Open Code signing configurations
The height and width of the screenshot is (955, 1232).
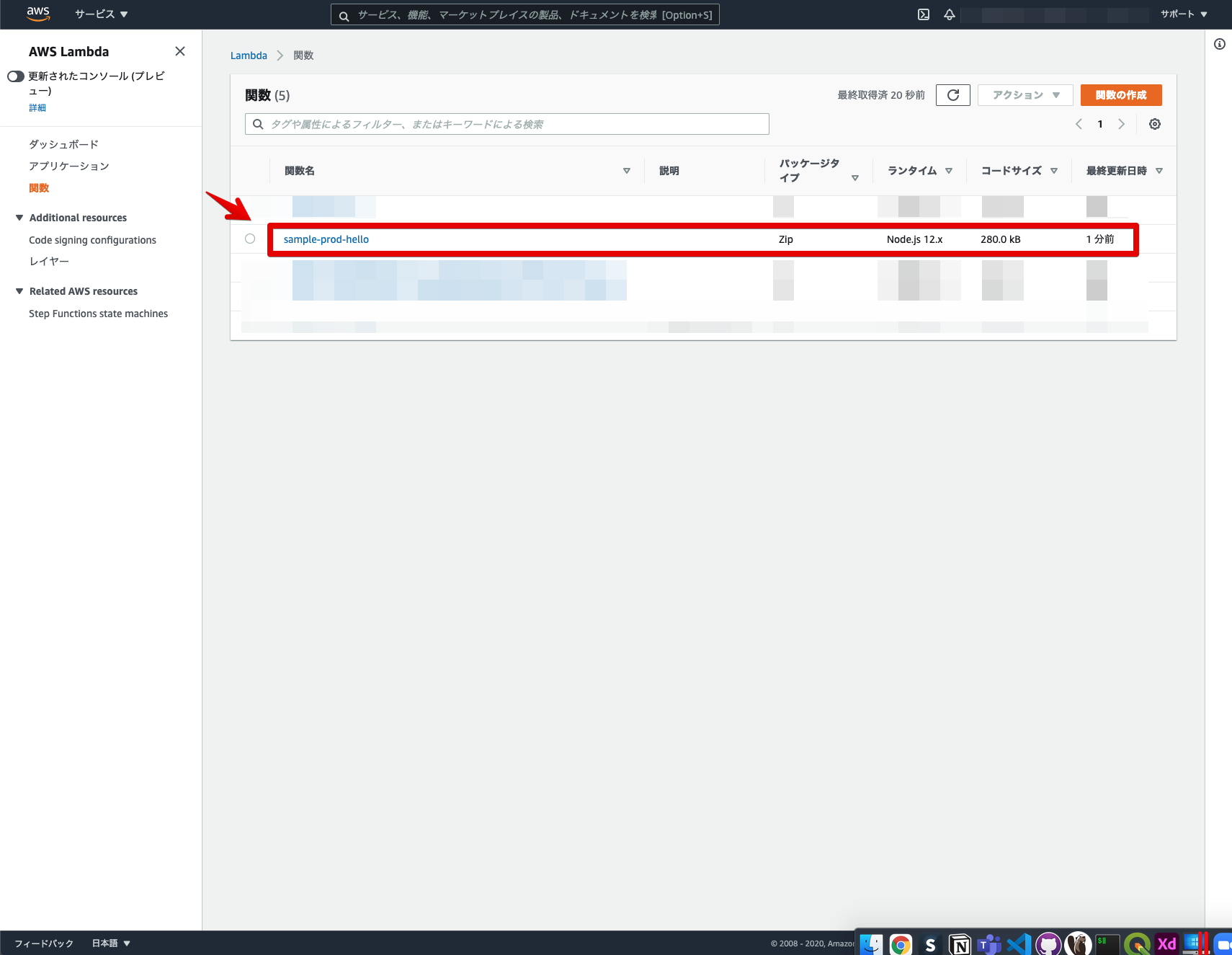[x=92, y=240]
